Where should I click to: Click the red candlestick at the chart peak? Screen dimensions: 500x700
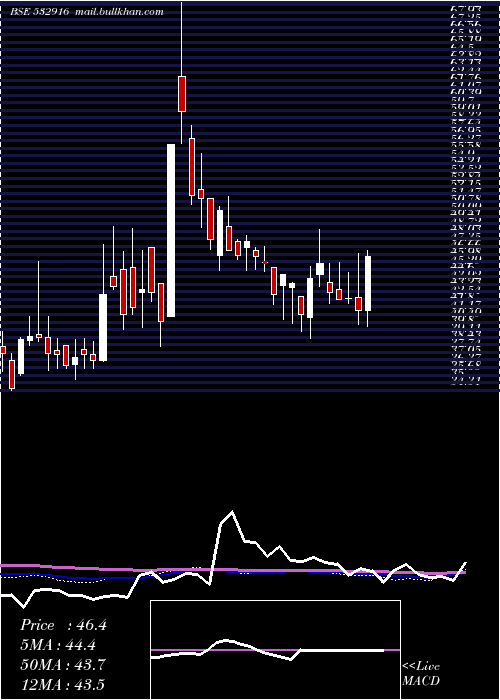click(x=182, y=94)
